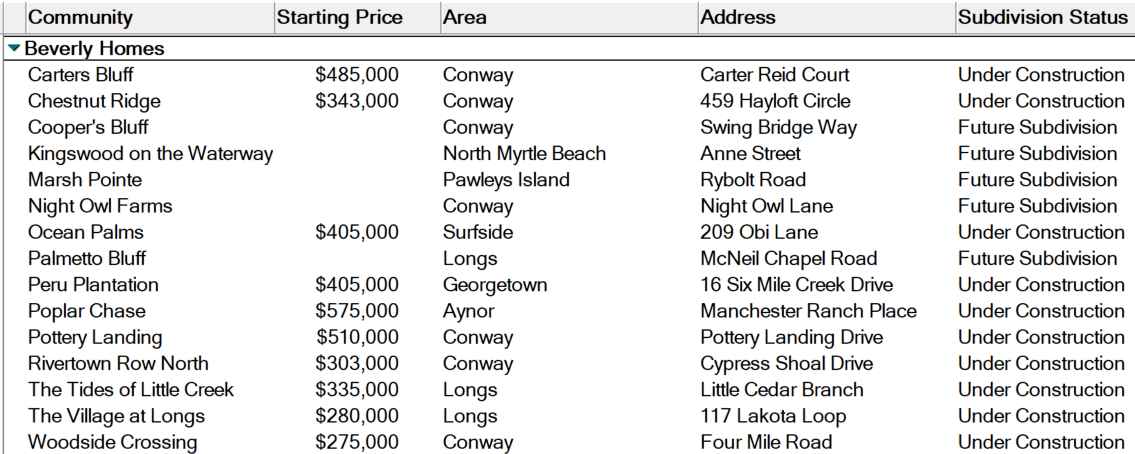The height and width of the screenshot is (454, 1135).
Task: Click the $280,000 starting price cell
Action: (x=357, y=416)
